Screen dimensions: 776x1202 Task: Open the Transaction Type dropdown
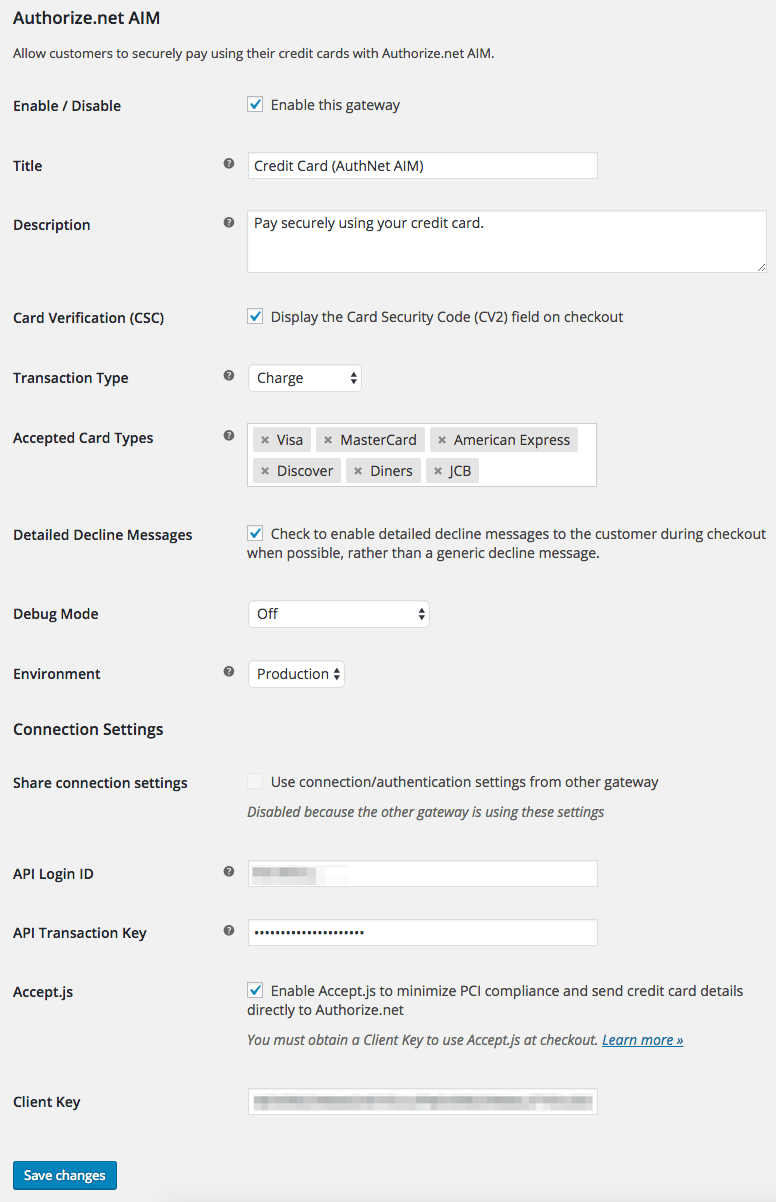[305, 377]
